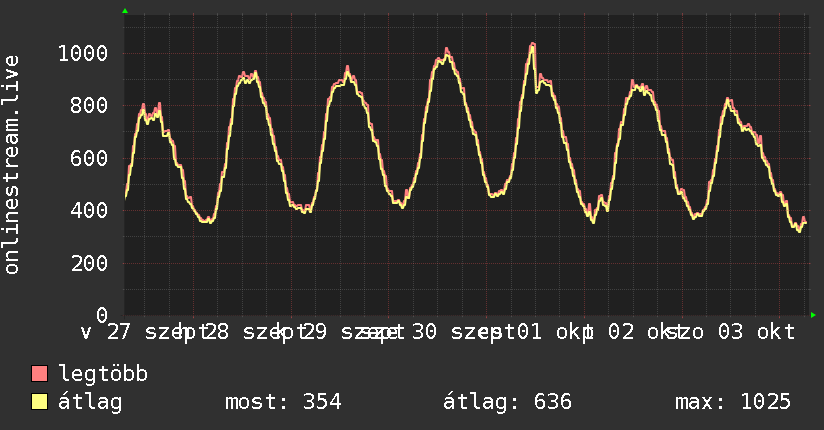The image size is (824, 430).
Task: Click the legtöbb legend label
Action: [103, 373]
